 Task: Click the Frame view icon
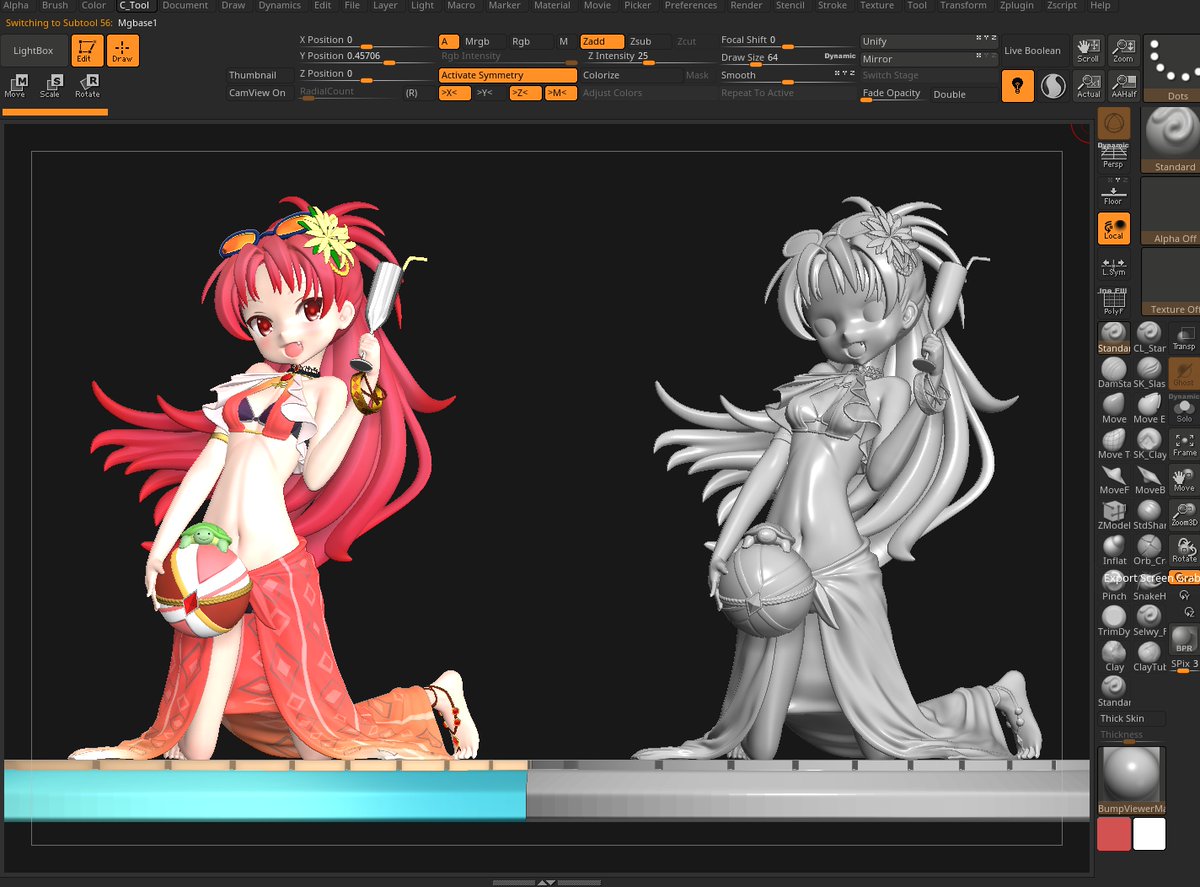1184,444
